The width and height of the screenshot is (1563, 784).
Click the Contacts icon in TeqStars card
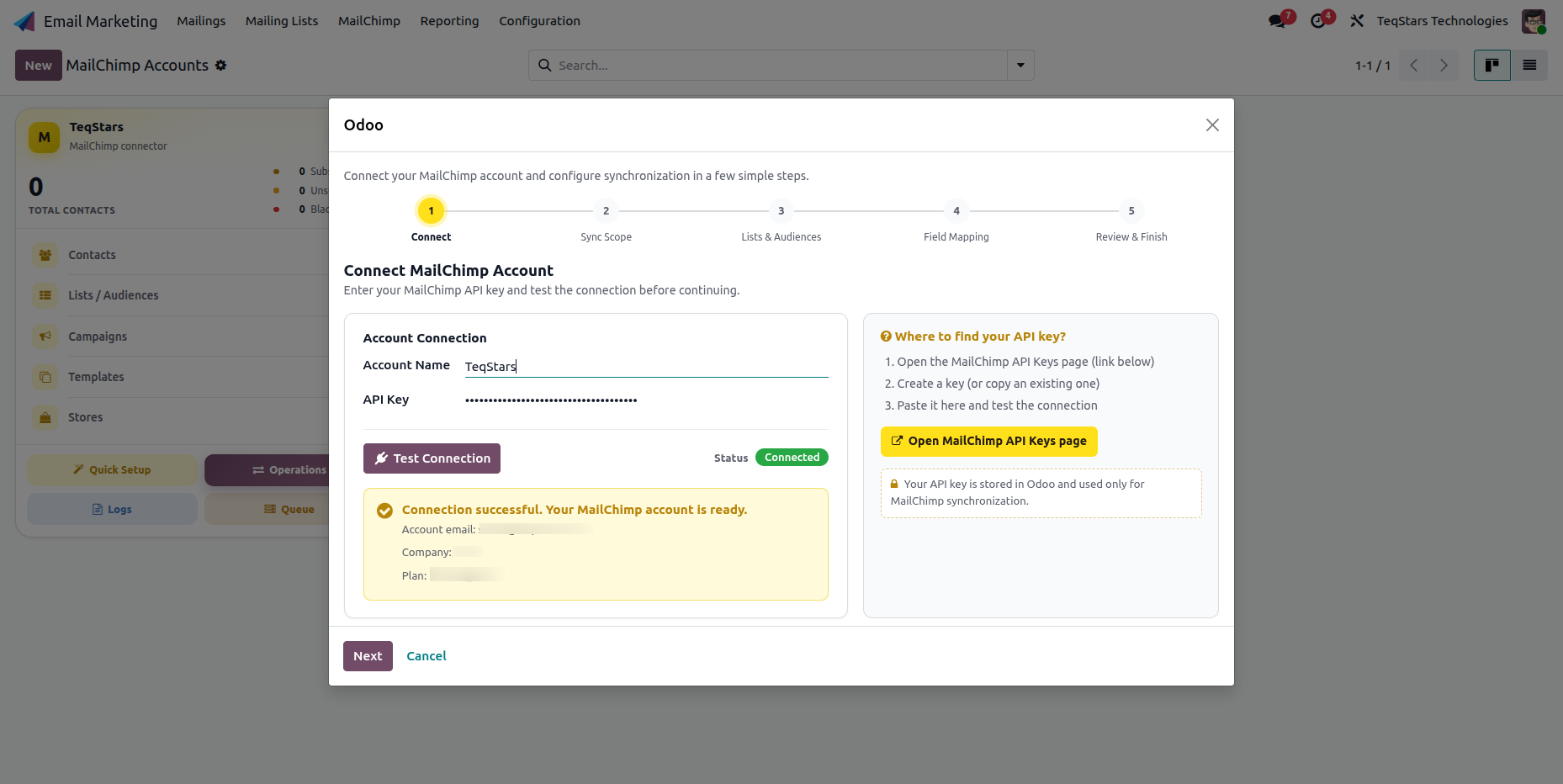coord(45,255)
